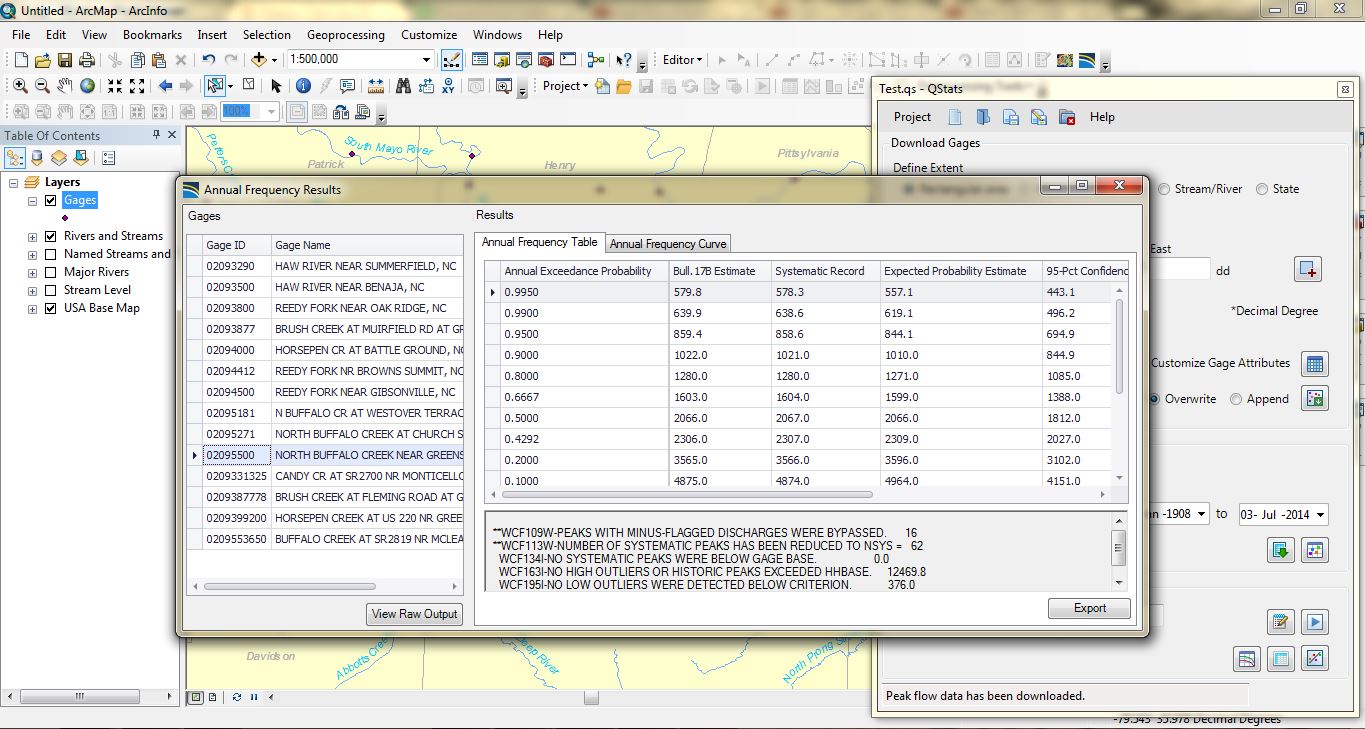
Task: Expand the Rivers and Streams layer
Action: tap(32, 236)
